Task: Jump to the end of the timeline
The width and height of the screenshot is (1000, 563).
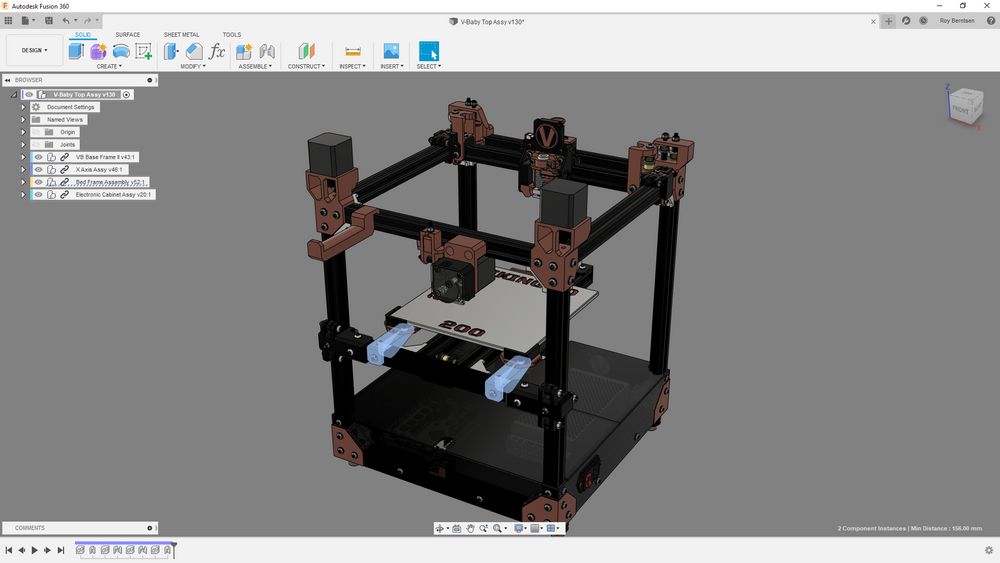Action: pos(61,550)
